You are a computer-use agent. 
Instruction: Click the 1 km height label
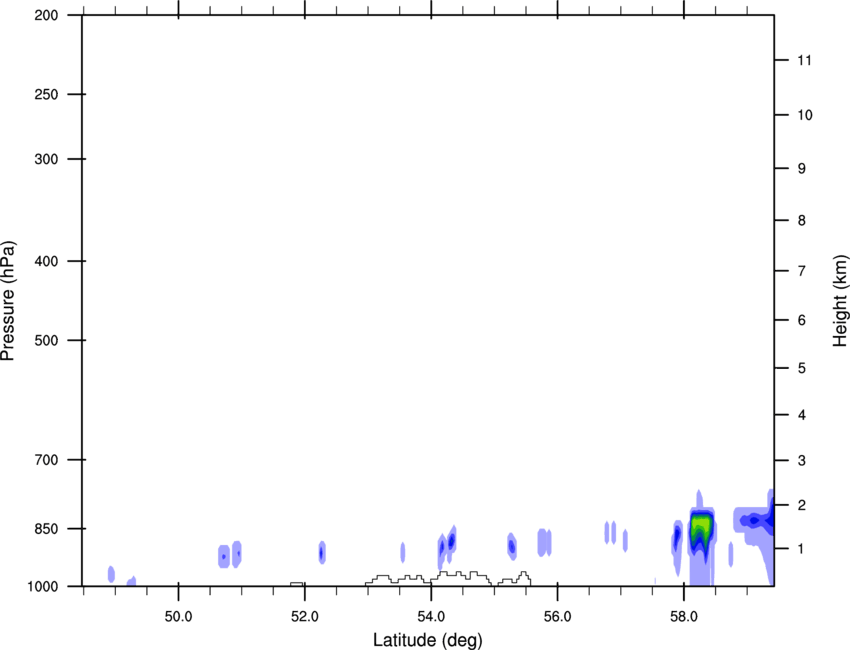(x=802, y=549)
